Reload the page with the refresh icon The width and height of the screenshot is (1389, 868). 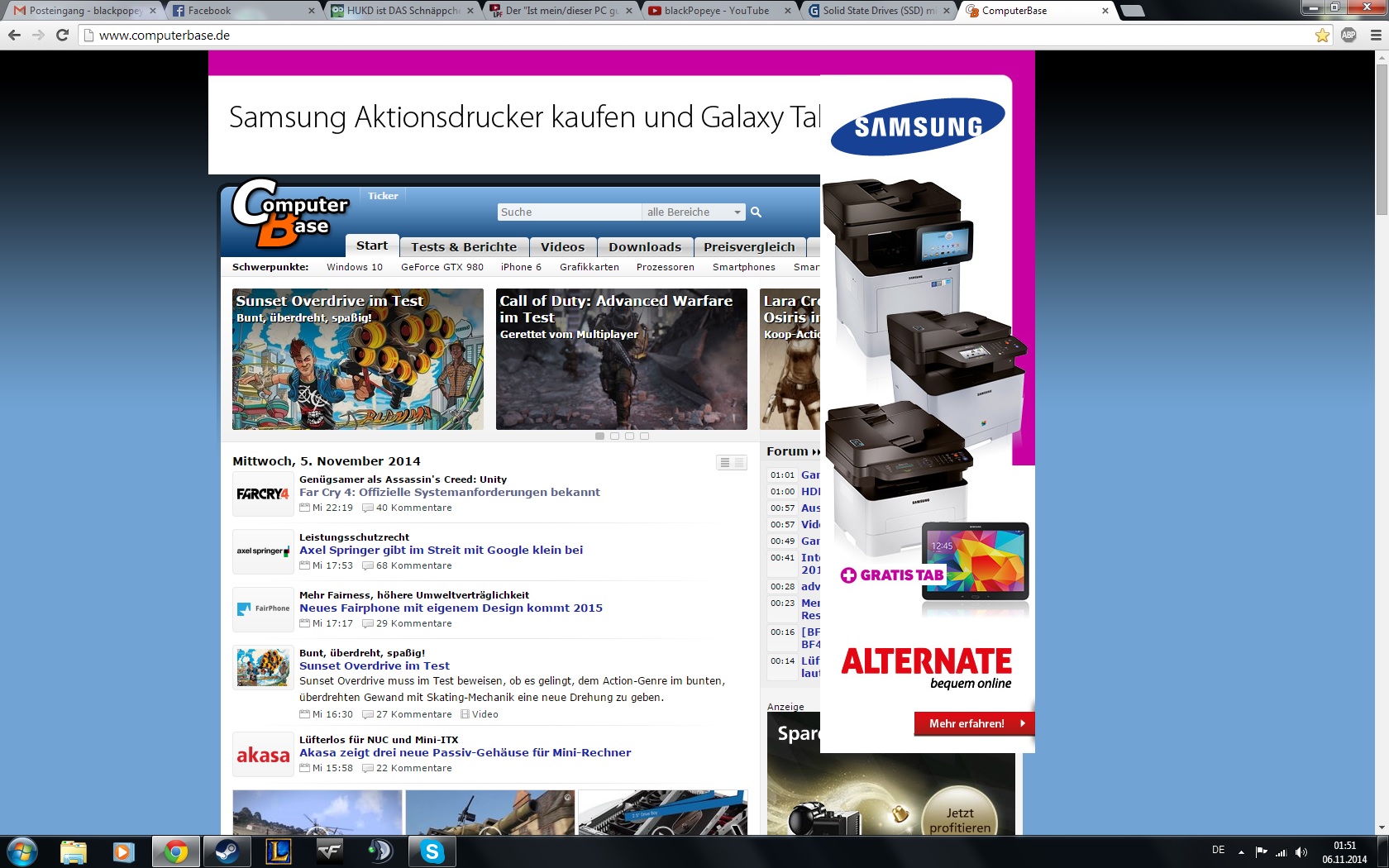(62, 35)
